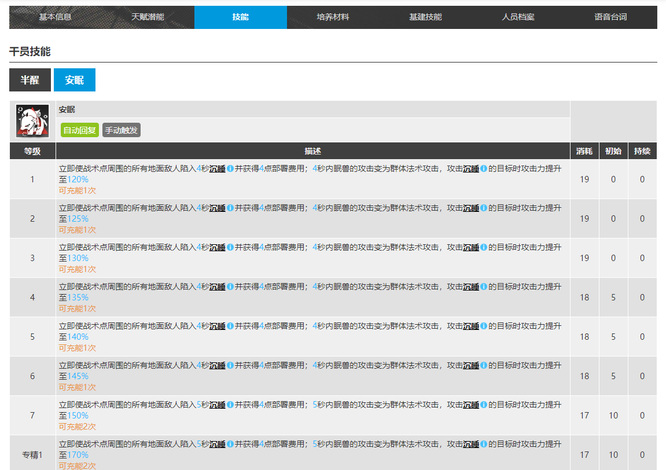
Task: Select the 技能 tab
Action: click(240, 17)
